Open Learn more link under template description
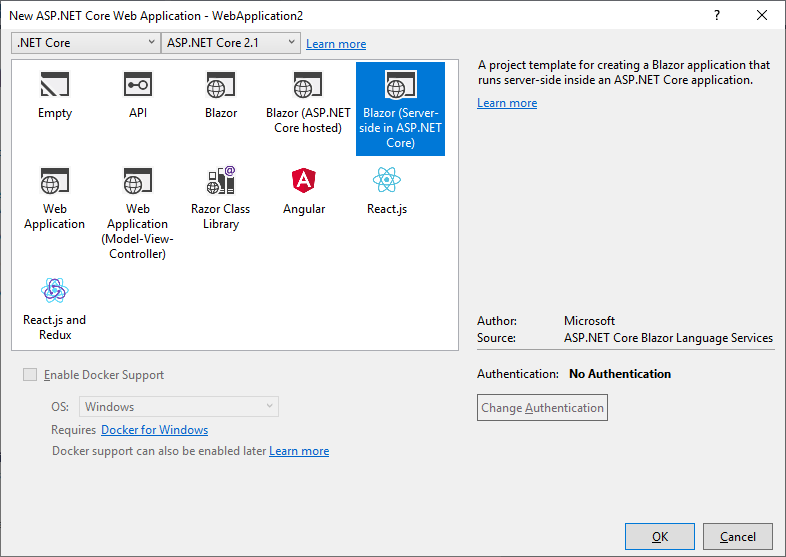The height and width of the screenshot is (557, 786). click(507, 103)
